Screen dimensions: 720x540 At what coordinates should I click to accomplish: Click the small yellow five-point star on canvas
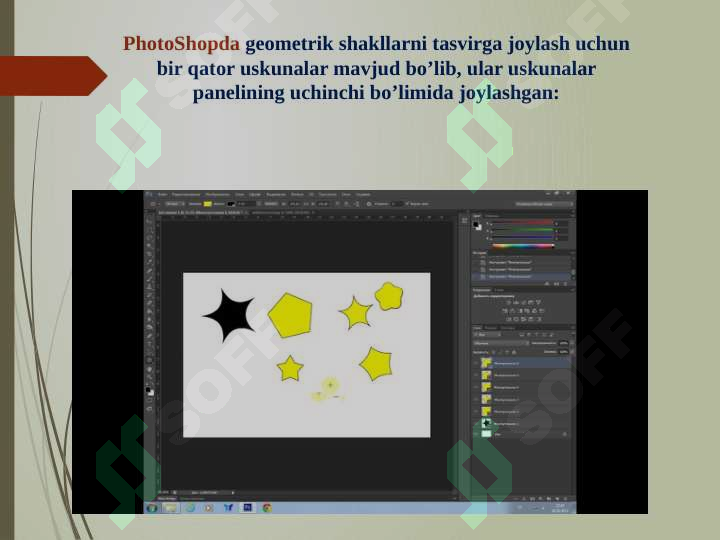tap(290, 369)
